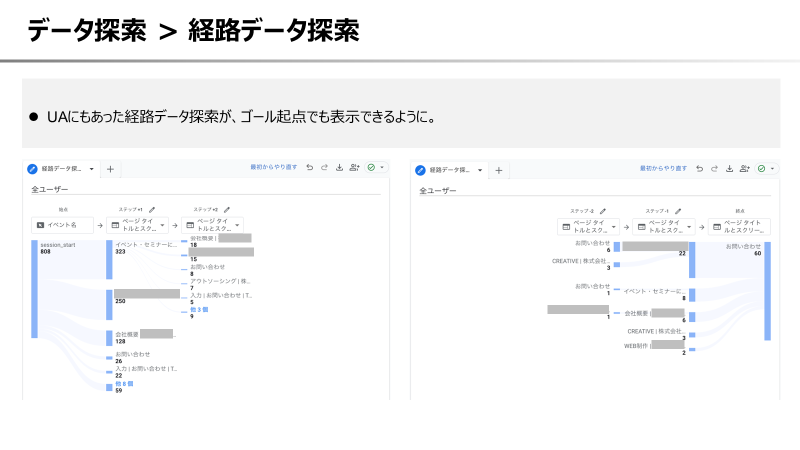Click redo icon in left exploration toolbar
Image resolution: width=800 pixels, height=450 pixels.
point(325,169)
